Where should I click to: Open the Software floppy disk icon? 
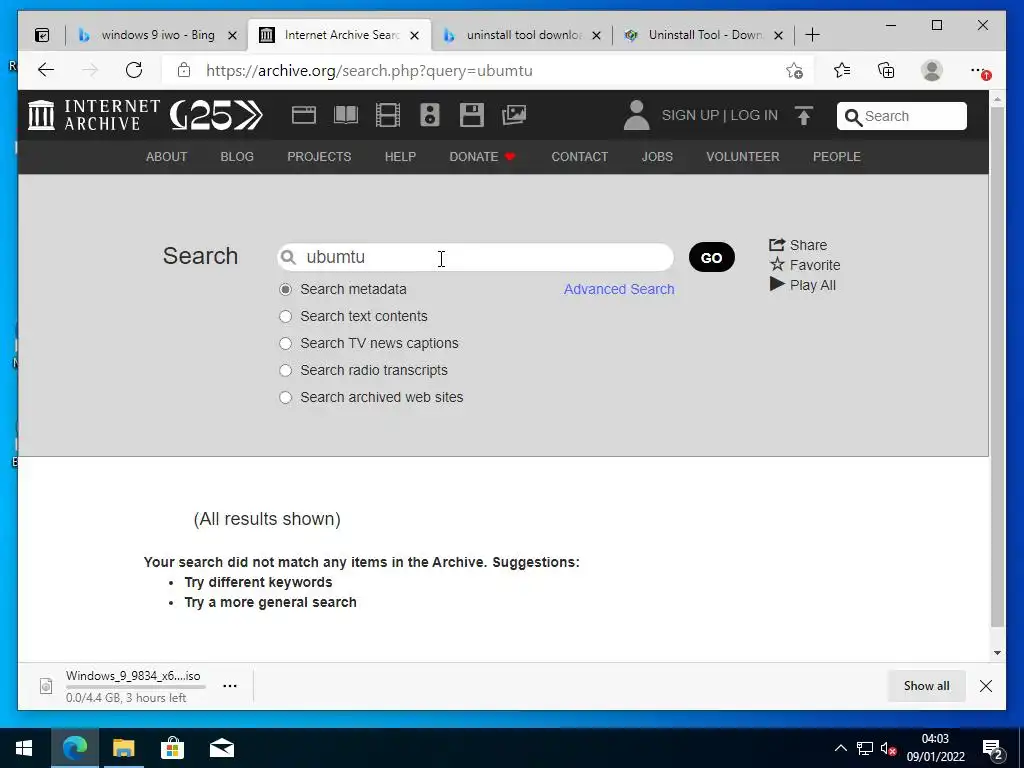point(472,115)
